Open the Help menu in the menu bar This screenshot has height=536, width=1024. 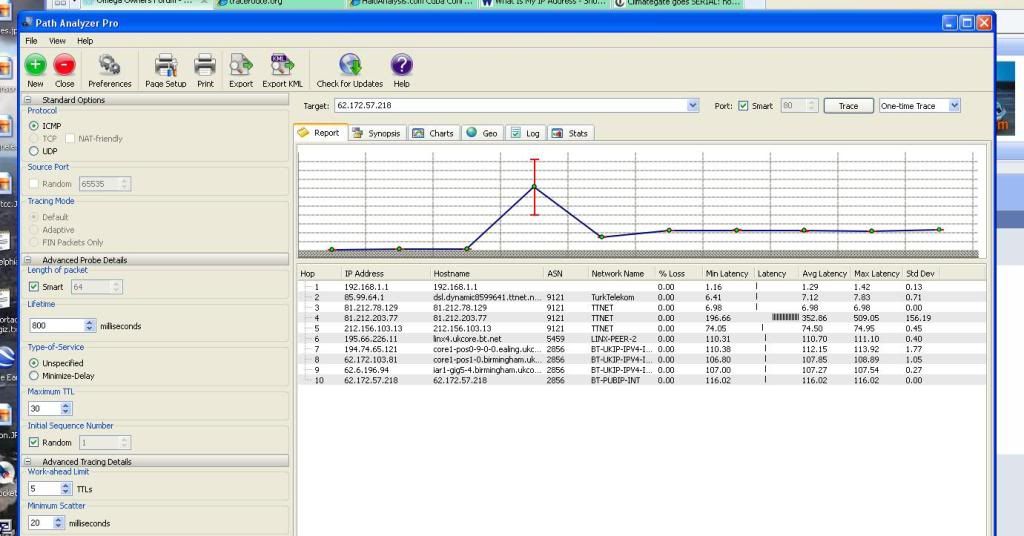pos(85,40)
